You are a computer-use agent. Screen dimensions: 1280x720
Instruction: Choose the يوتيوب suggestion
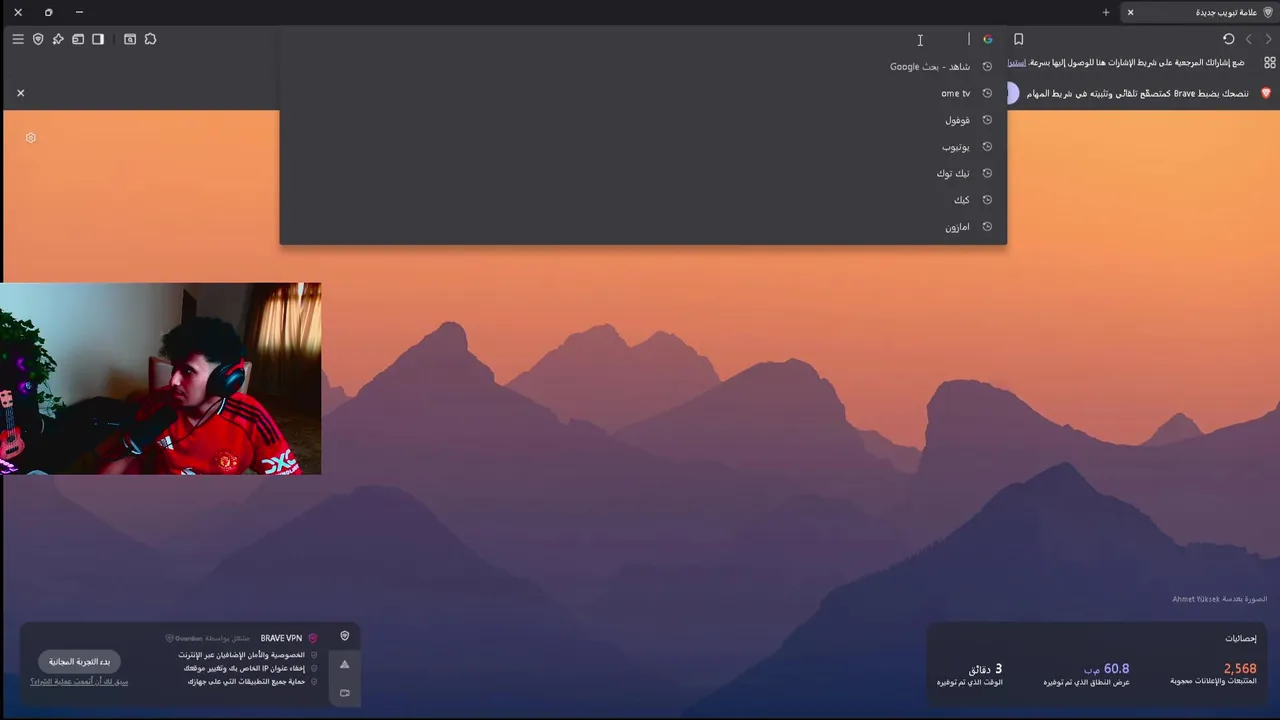point(643,146)
